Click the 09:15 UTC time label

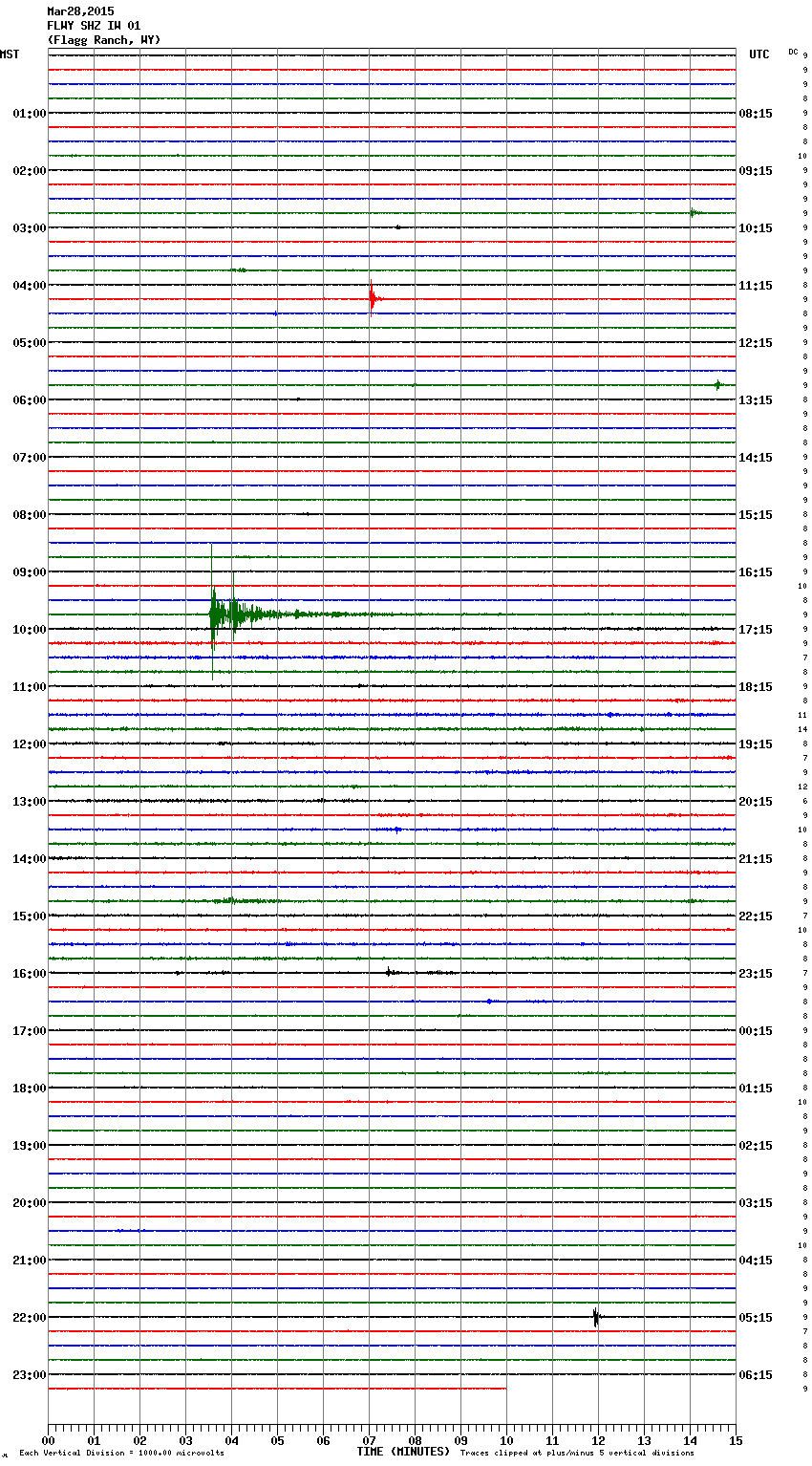click(756, 171)
